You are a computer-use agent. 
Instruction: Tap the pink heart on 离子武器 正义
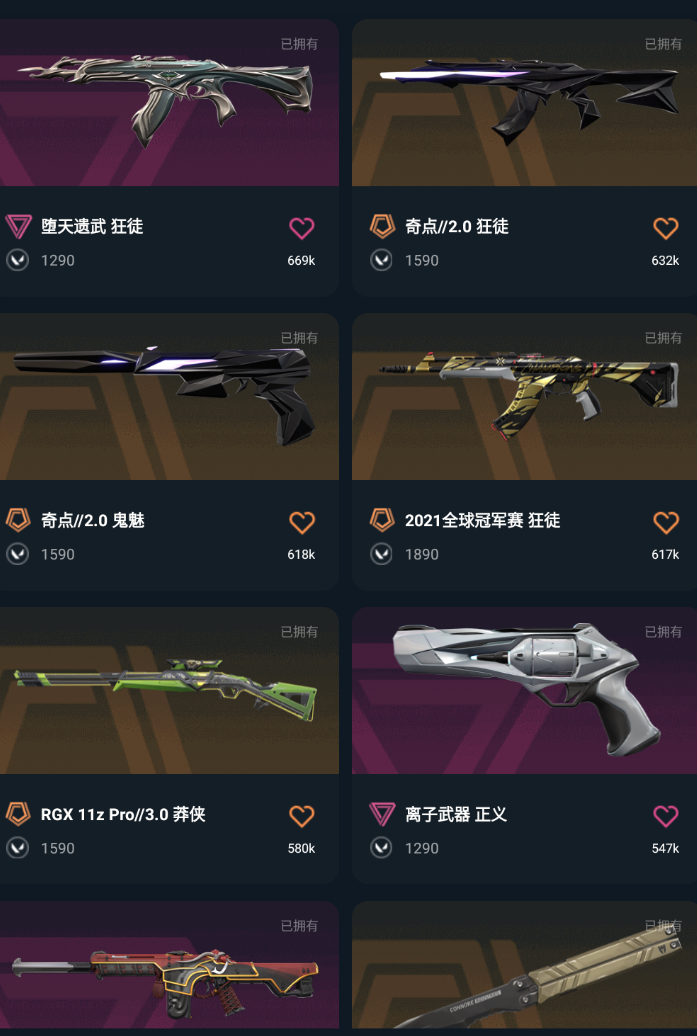665,816
